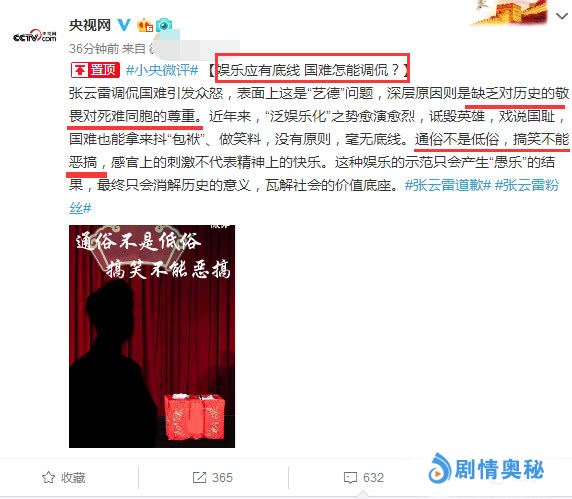The width and height of the screenshot is (572, 499).
Task: Click the repost share icon
Action: coord(199,477)
